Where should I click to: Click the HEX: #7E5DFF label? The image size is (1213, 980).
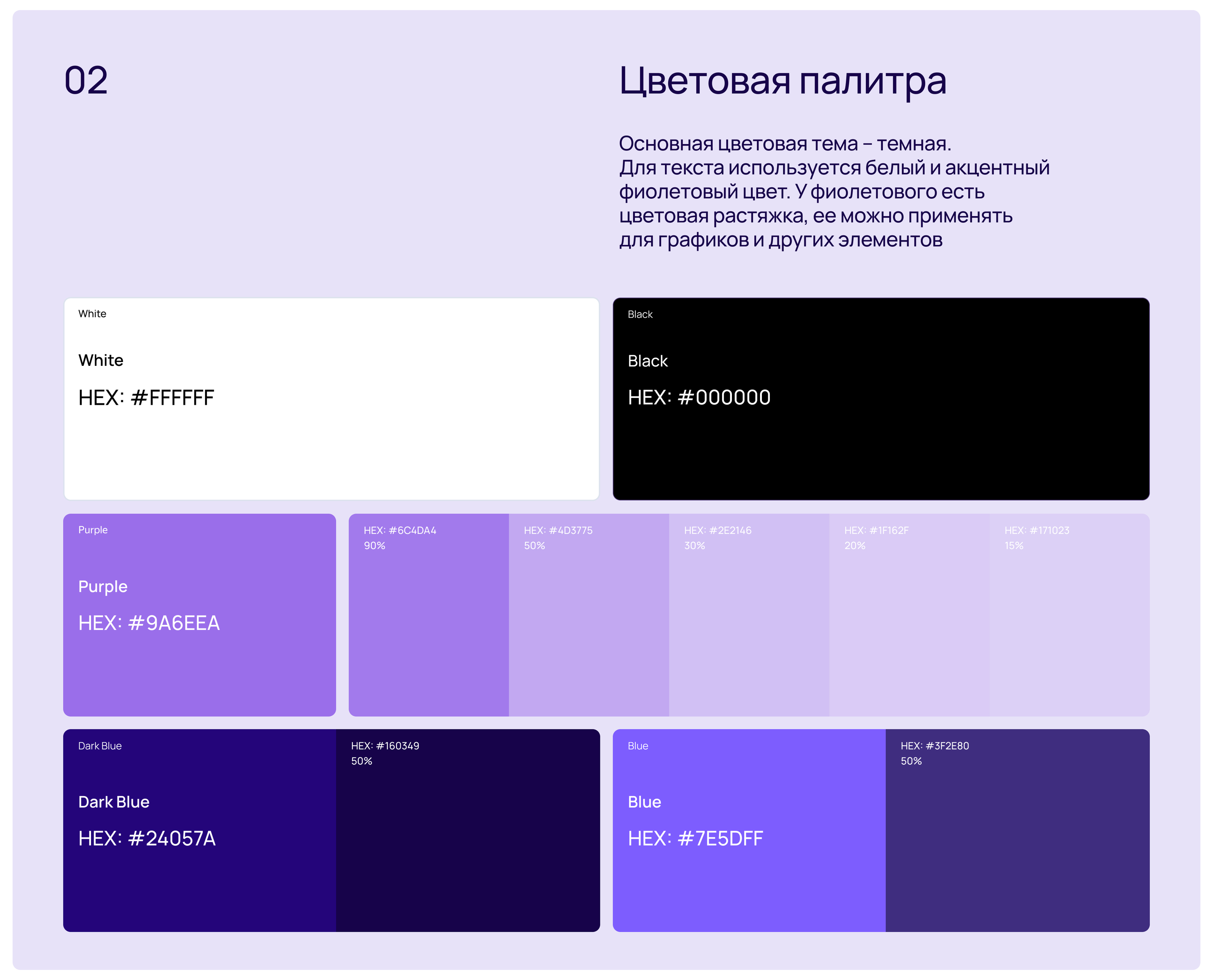click(x=695, y=838)
